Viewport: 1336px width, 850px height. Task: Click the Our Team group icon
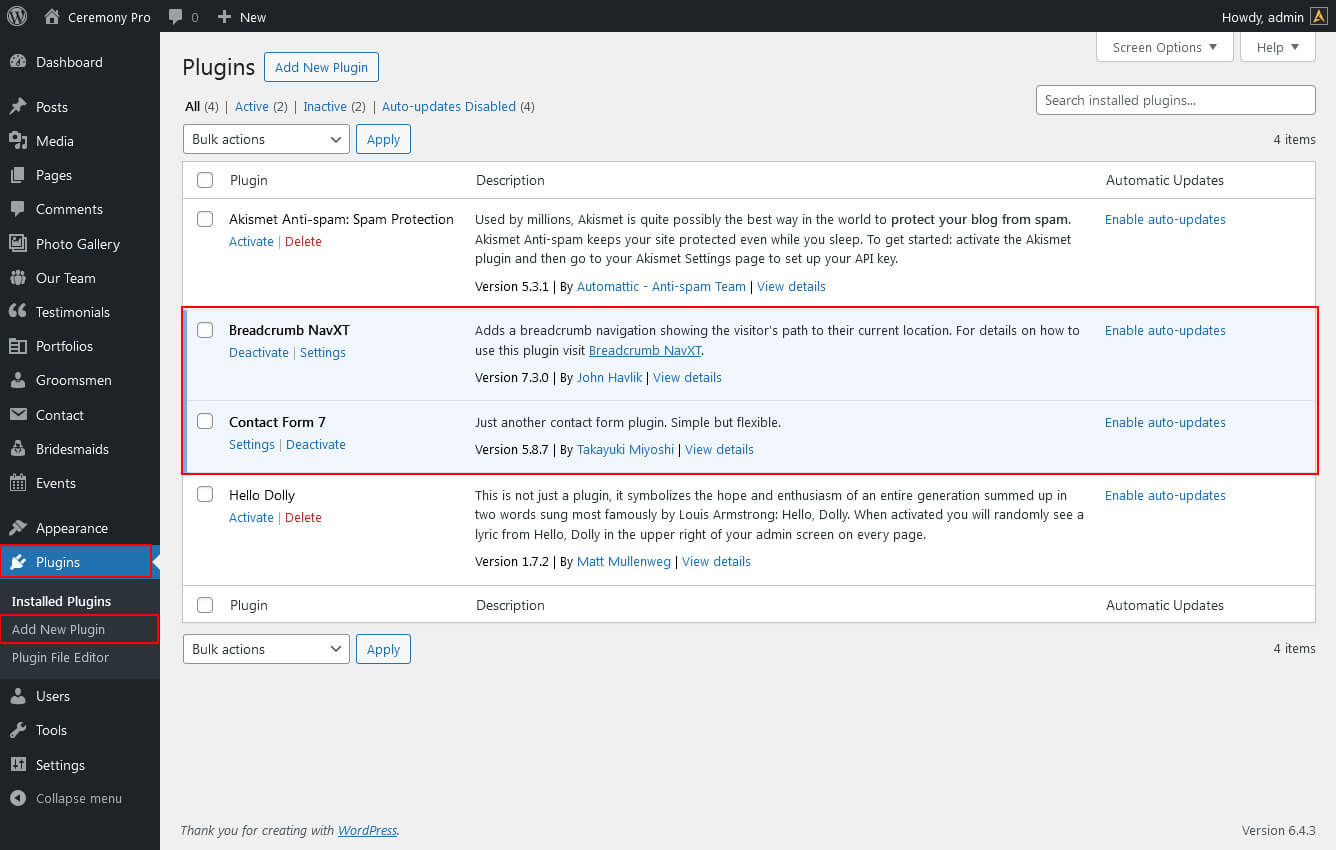point(18,278)
